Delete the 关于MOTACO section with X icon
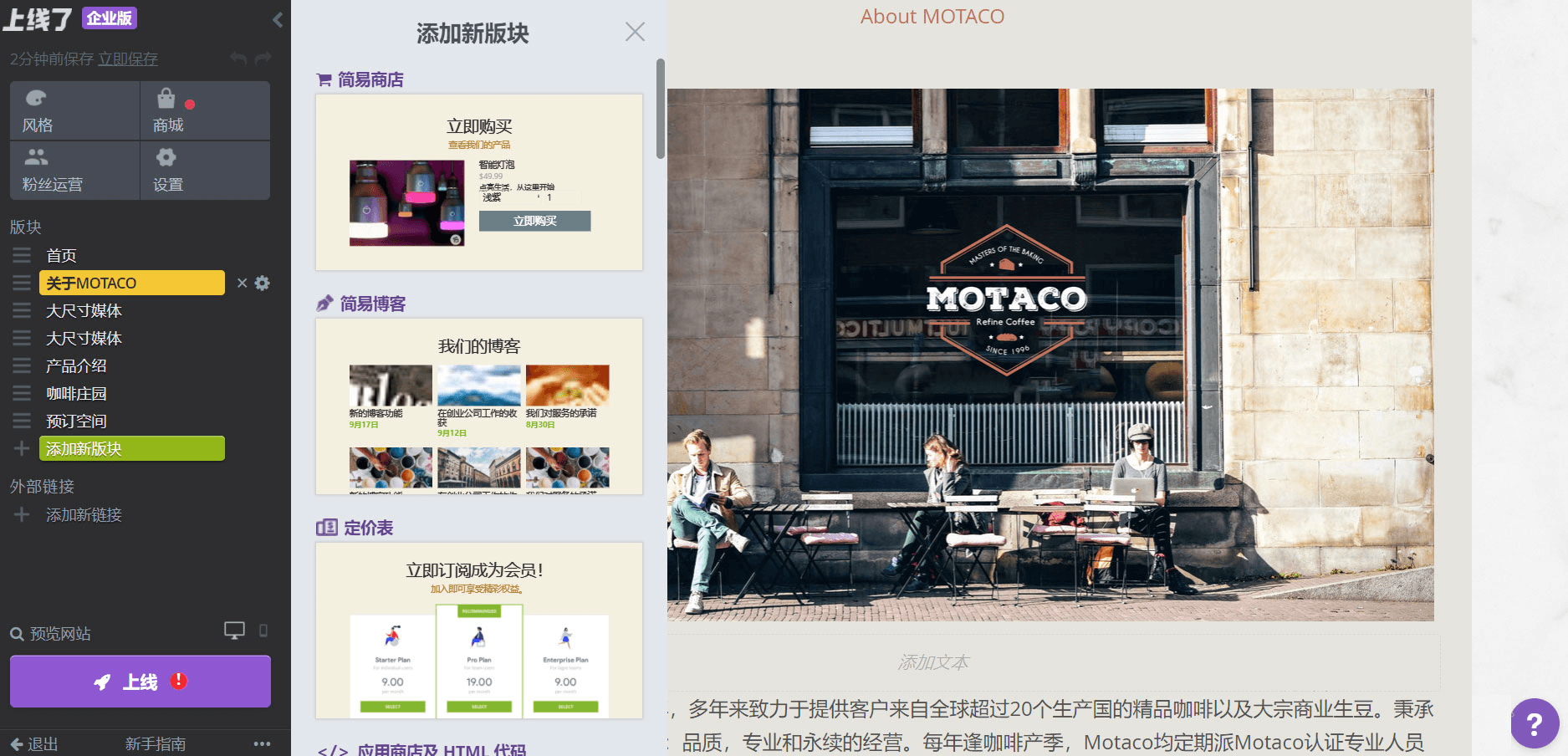Image resolution: width=1568 pixels, height=756 pixels. [x=242, y=283]
